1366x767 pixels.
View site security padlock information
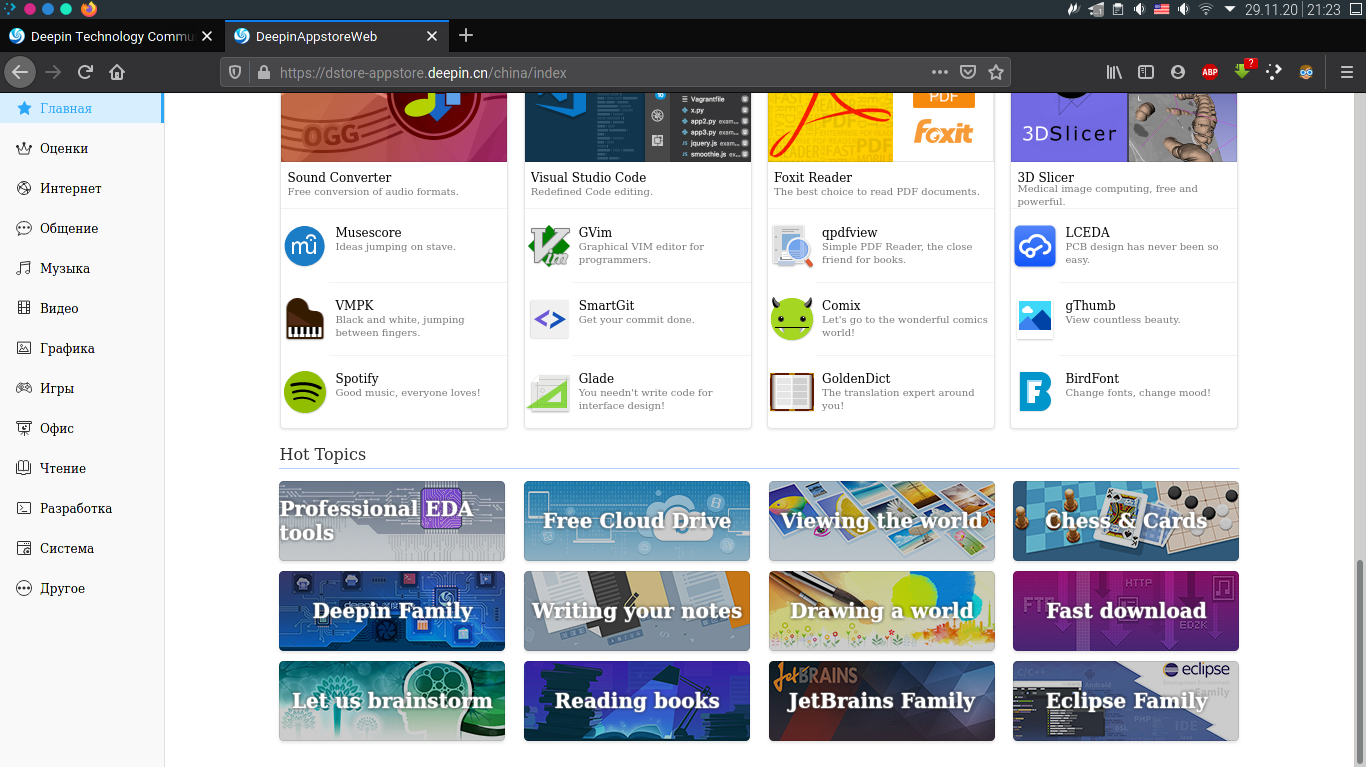pyautogui.click(x=264, y=72)
